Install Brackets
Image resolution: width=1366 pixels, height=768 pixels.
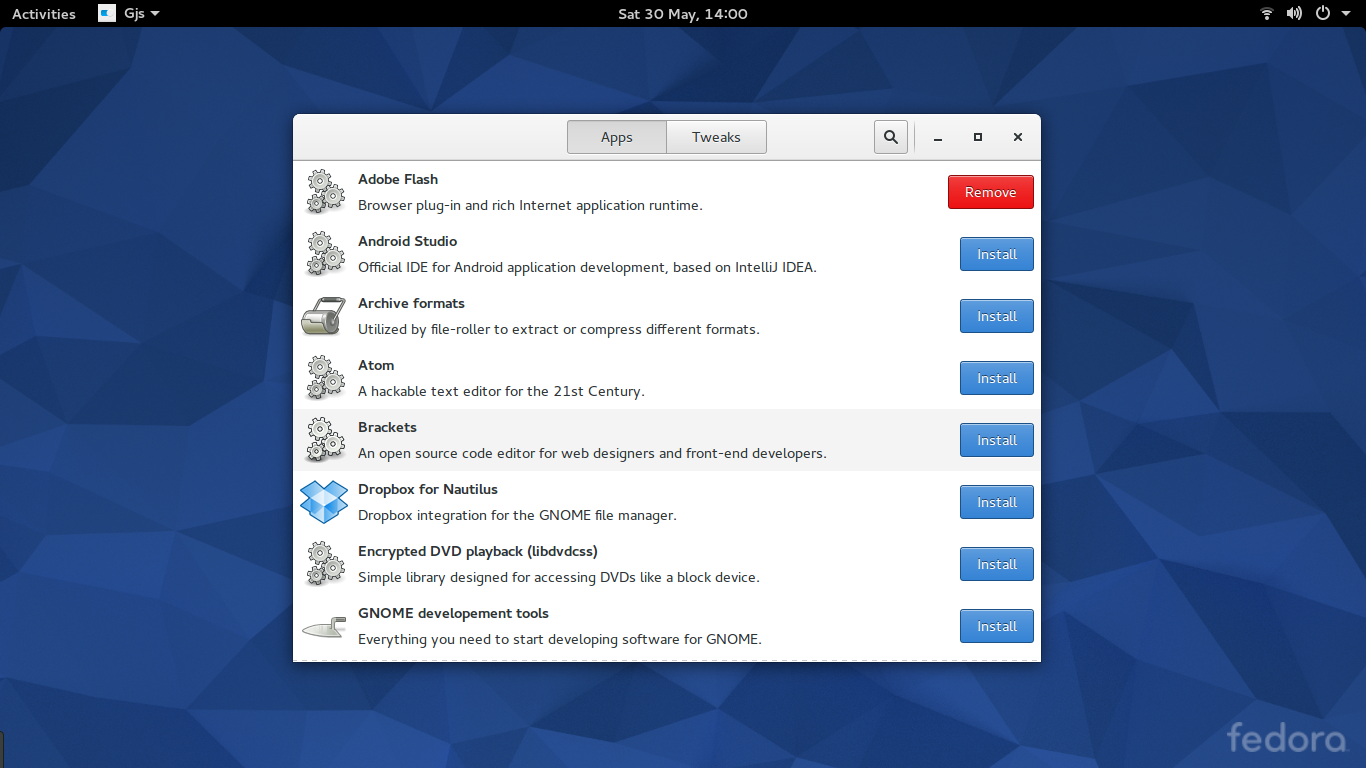[x=997, y=440]
